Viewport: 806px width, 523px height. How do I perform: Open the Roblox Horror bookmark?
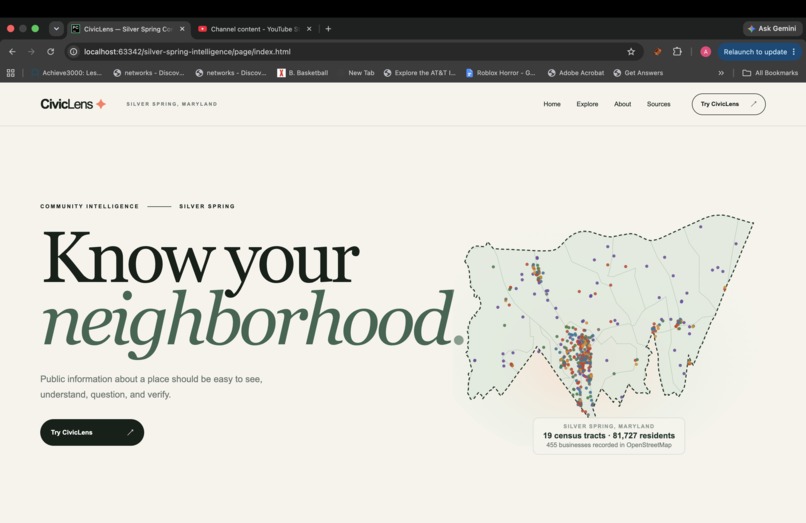click(x=501, y=73)
